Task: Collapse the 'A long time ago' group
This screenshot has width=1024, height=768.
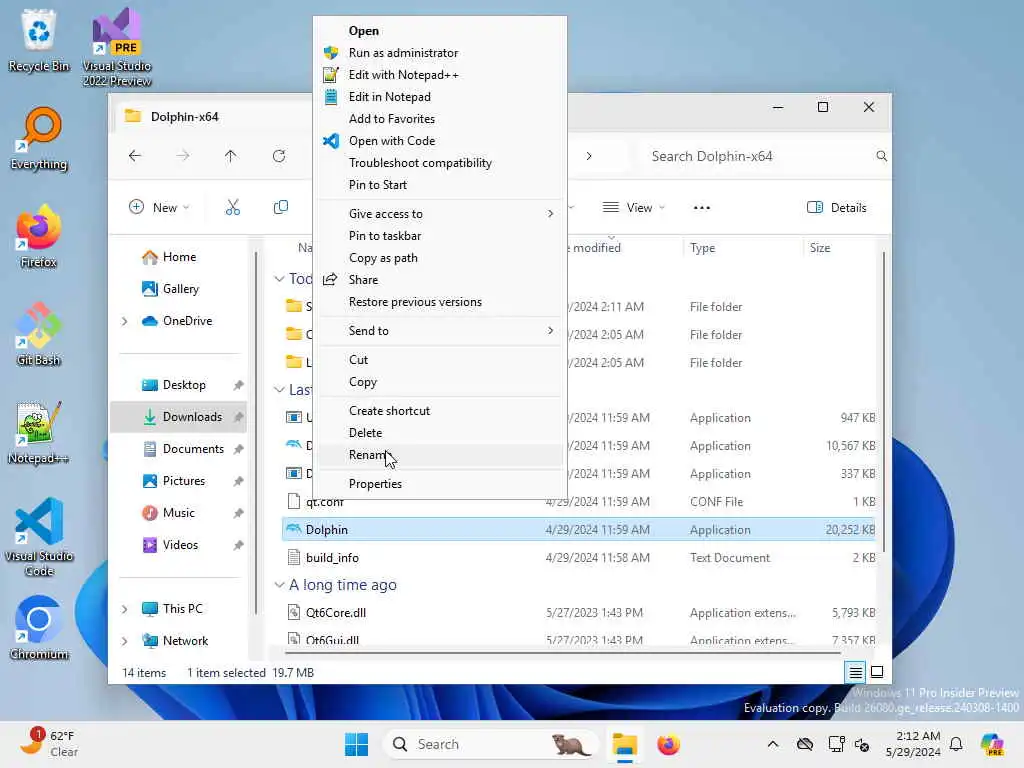Action: tap(280, 585)
